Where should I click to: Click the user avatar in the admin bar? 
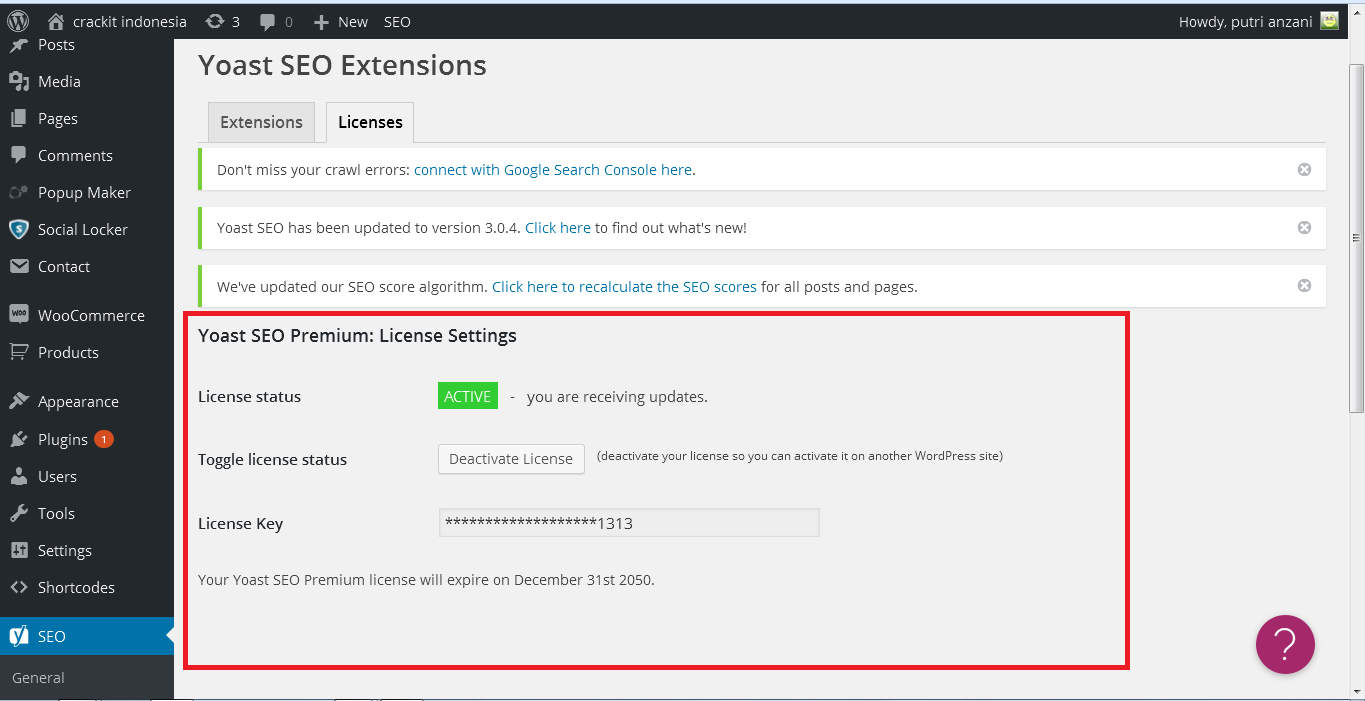tap(1329, 21)
